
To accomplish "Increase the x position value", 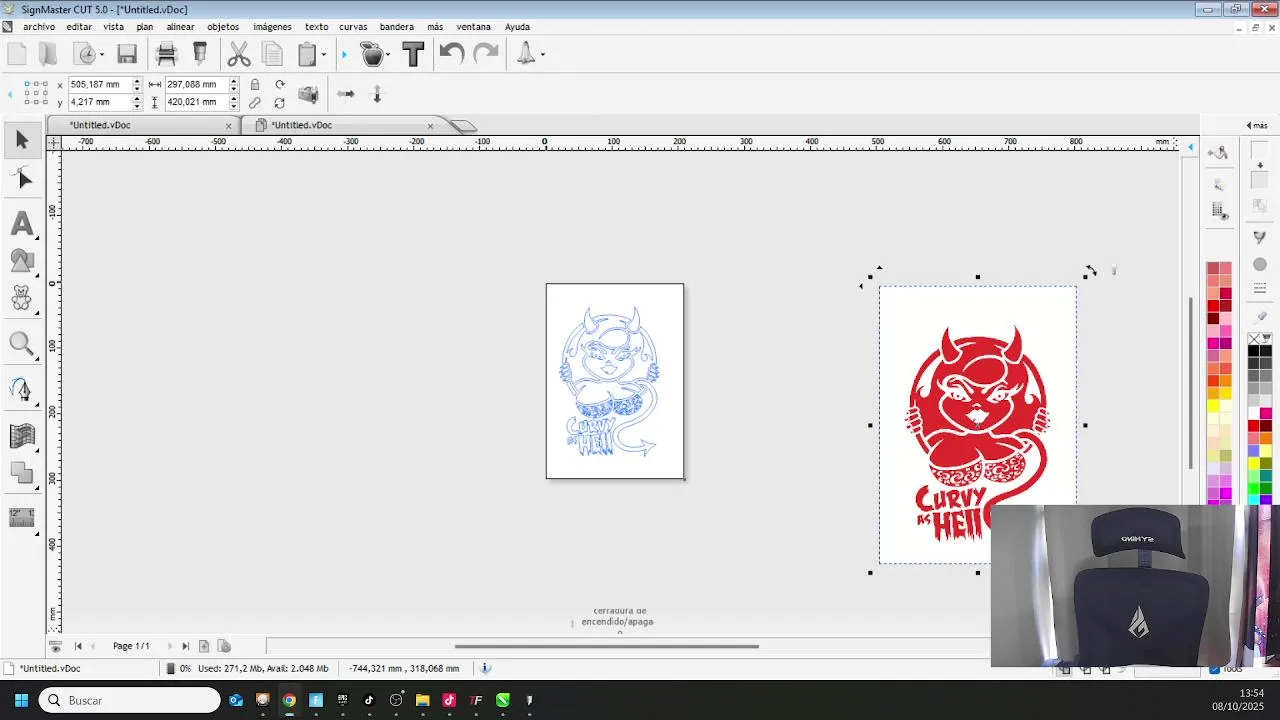I will (x=137, y=81).
